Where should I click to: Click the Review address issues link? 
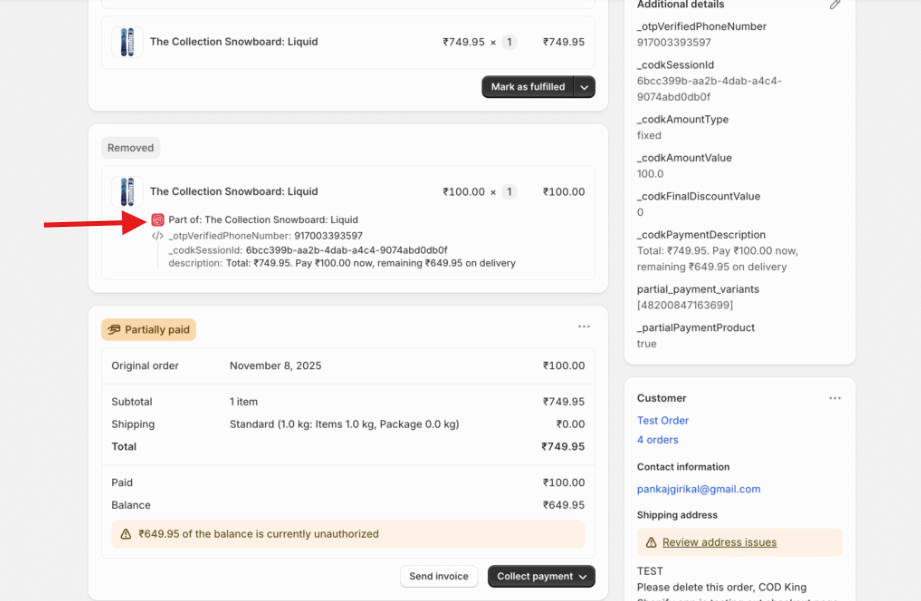coord(719,543)
